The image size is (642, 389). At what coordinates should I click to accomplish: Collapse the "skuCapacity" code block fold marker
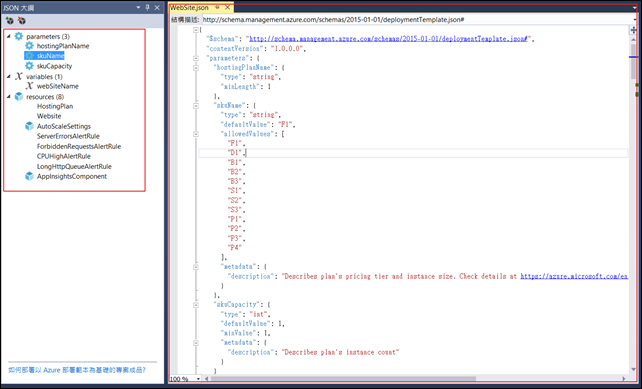196,305
